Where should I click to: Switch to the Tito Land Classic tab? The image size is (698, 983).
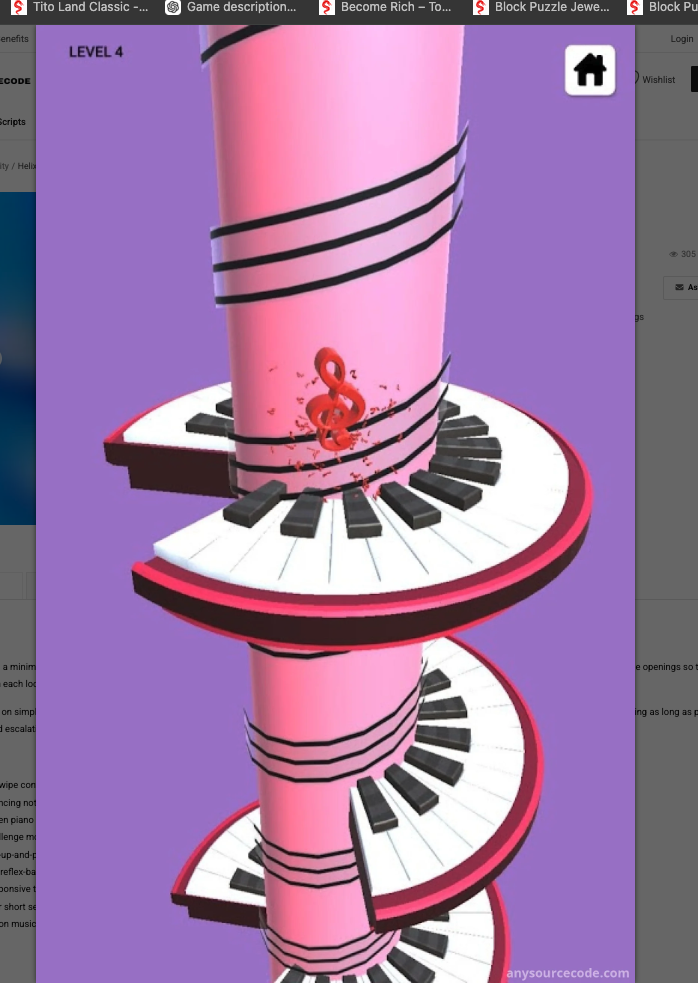83,8
